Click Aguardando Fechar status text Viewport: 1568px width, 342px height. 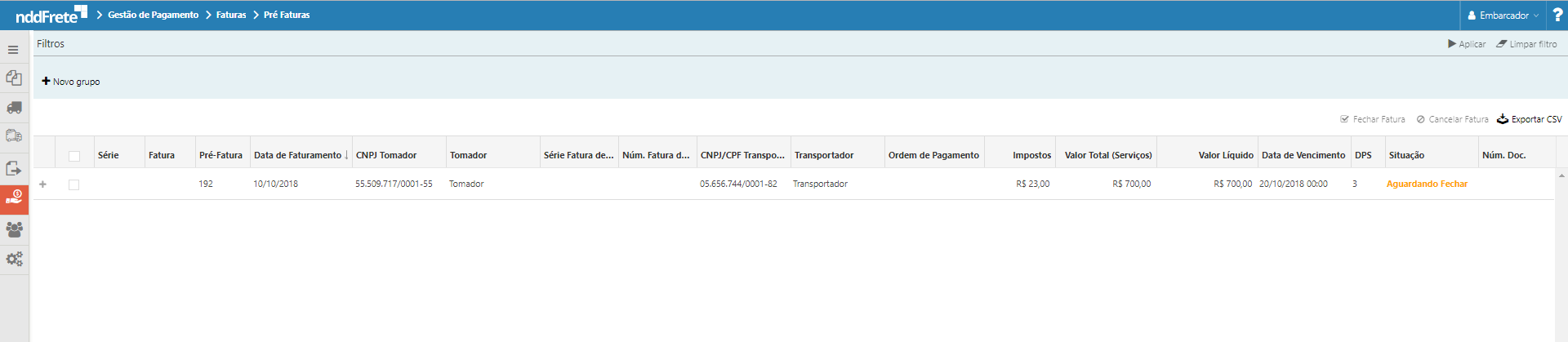click(x=1427, y=184)
